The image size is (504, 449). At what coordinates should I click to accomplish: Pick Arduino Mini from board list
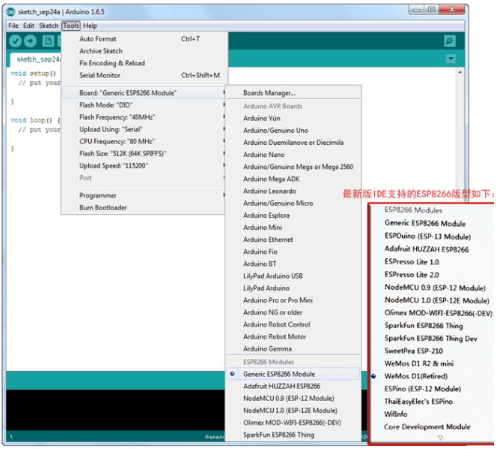pyautogui.click(x=293, y=227)
